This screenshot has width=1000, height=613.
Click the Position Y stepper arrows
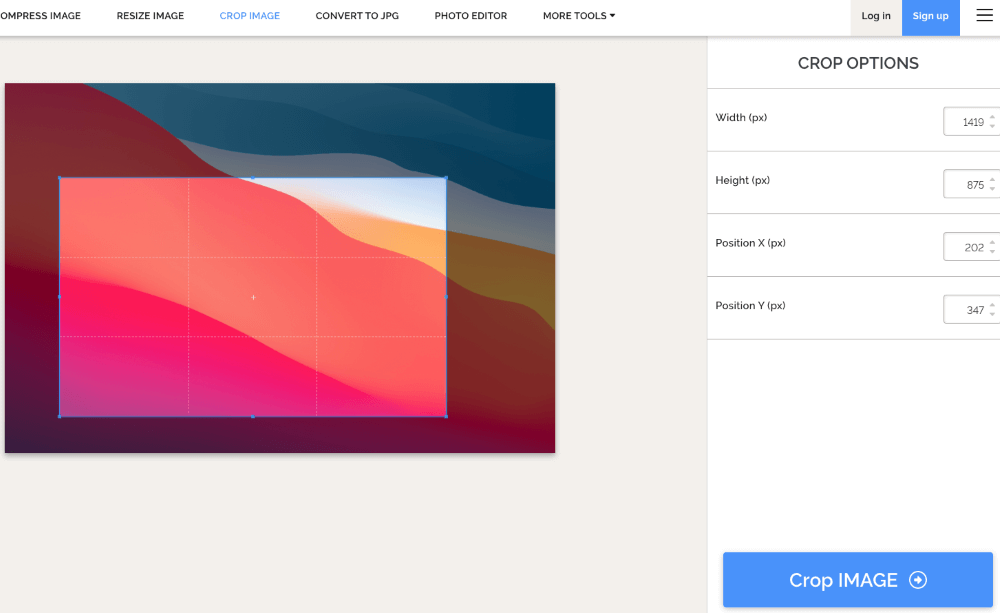992,309
